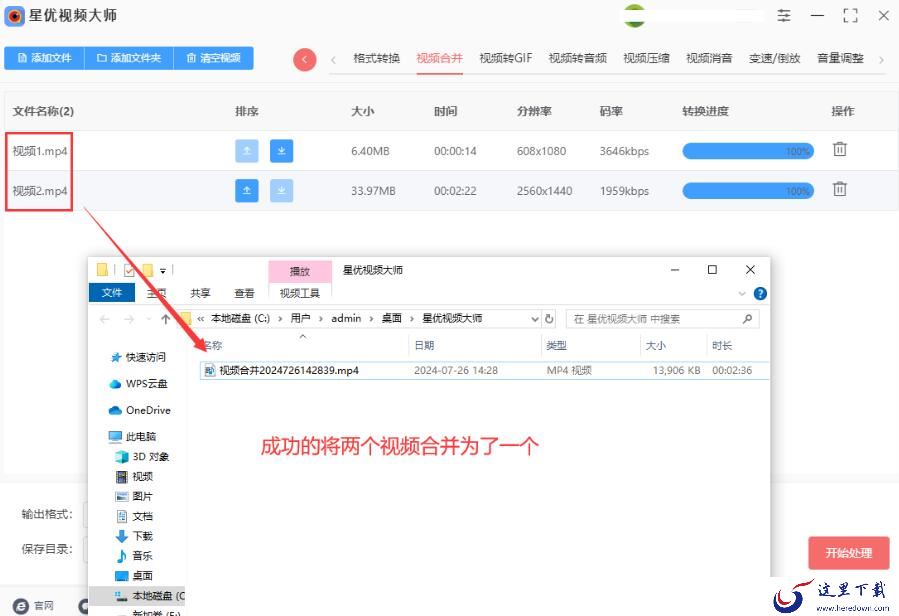Expand the Explorer ribbon with the chevron

click(x=742, y=294)
